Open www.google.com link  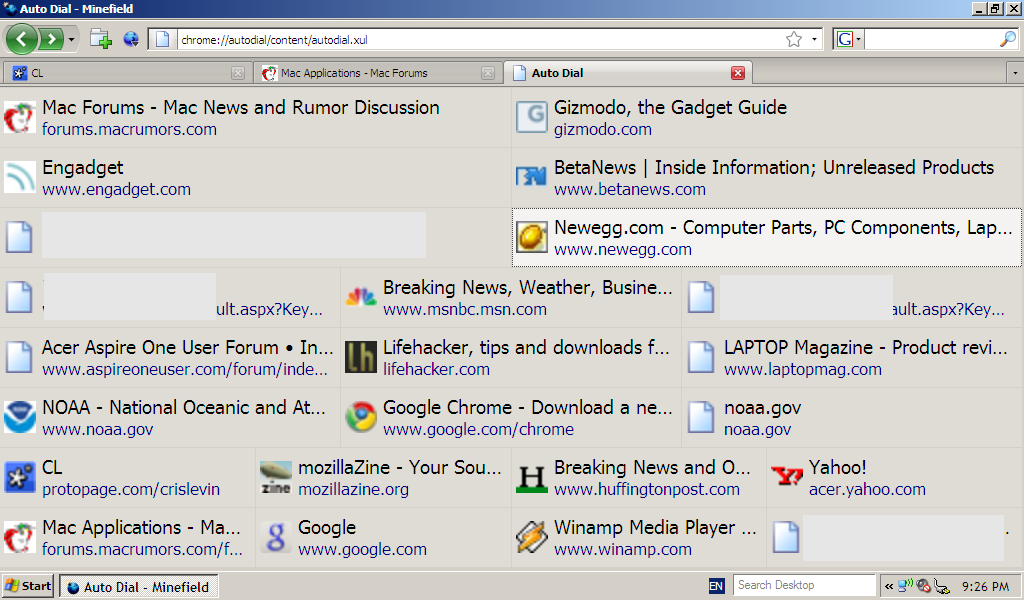tap(362, 550)
